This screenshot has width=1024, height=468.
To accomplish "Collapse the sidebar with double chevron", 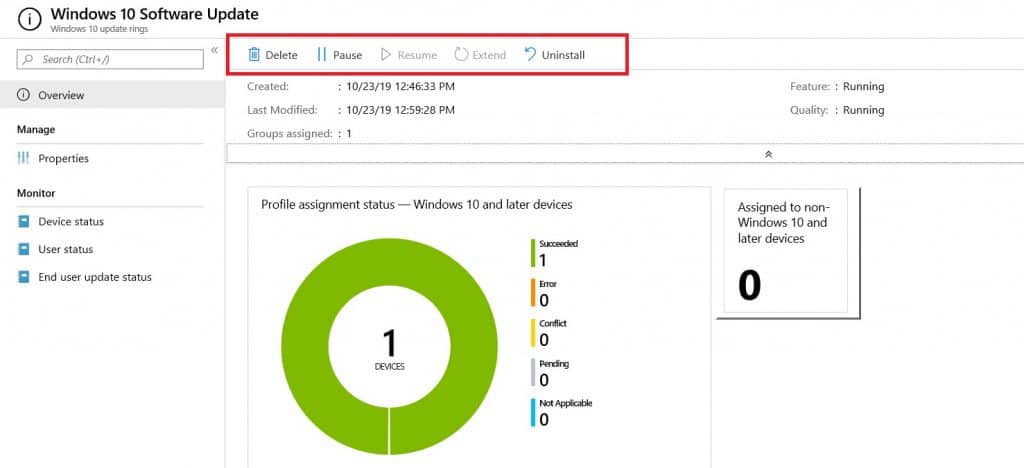I will [x=214, y=50].
